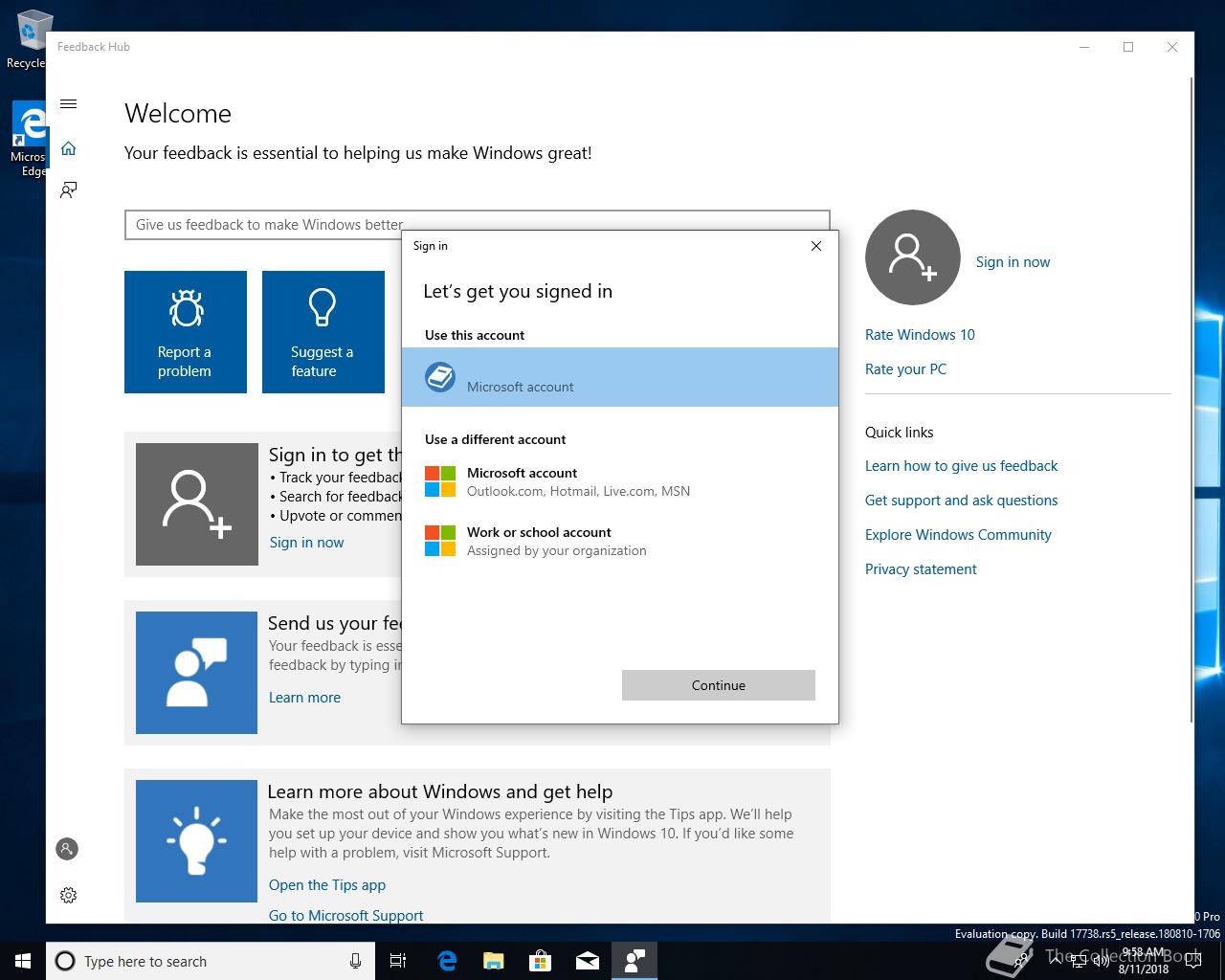The height and width of the screenshot is (980, 1225).
Task: Click the taskbar search box
Action: click(x=209, y=961)
